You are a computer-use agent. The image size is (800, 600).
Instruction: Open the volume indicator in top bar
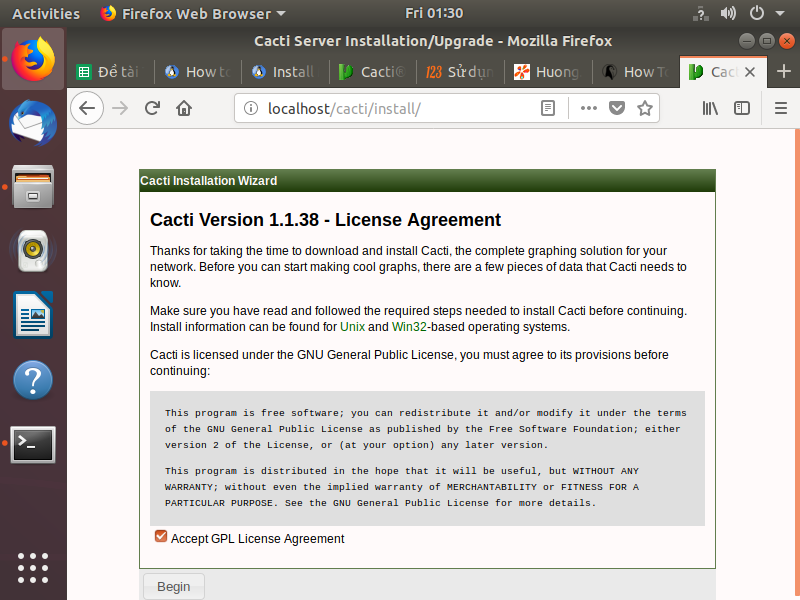pos(728,13)
